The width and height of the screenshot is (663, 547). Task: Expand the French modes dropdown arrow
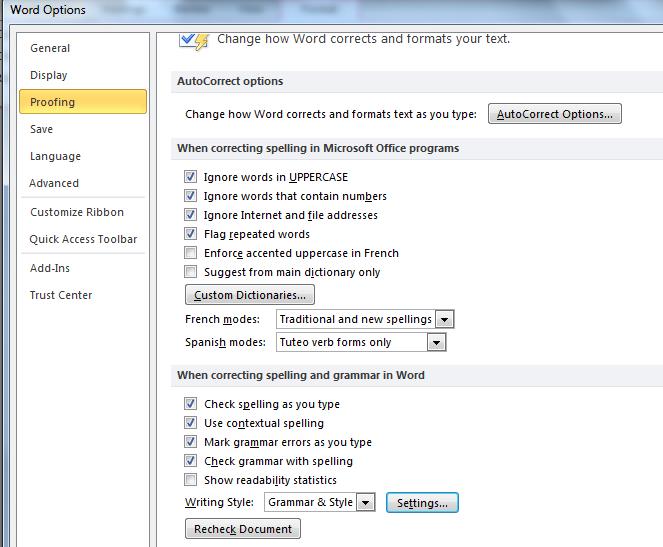point(444,320)
